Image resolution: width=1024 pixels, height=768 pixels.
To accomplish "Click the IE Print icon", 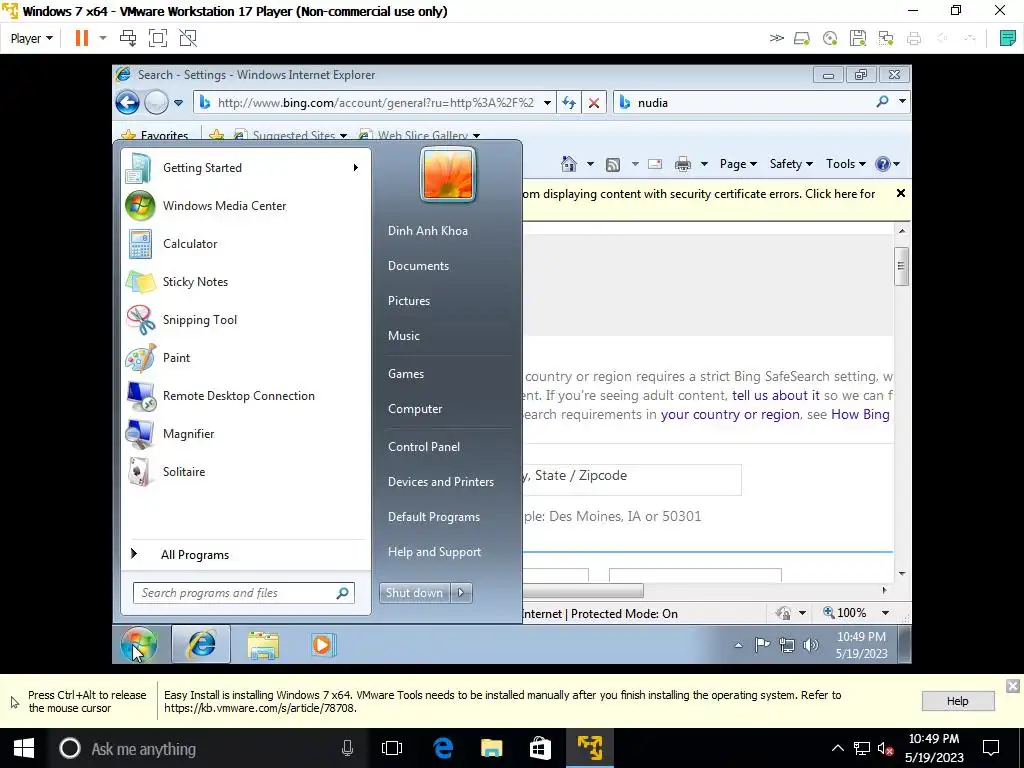I will coord(682,164).
